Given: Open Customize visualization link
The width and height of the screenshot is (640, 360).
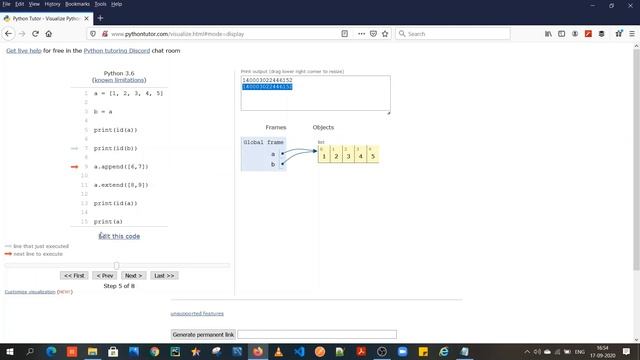Looking at the screenshot, I should (30, 292).
